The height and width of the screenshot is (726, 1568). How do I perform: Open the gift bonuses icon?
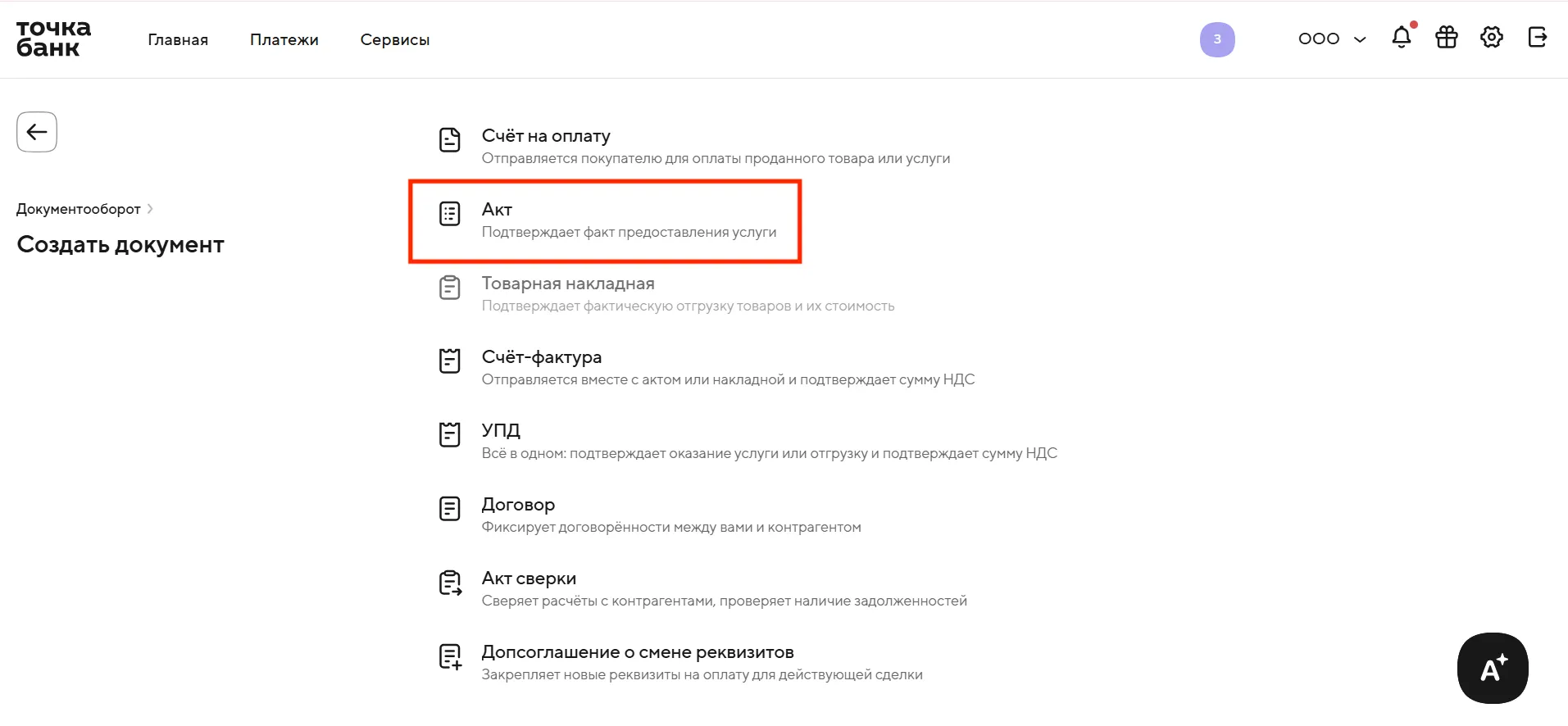pyautogui.click(x=1447, y=38)
